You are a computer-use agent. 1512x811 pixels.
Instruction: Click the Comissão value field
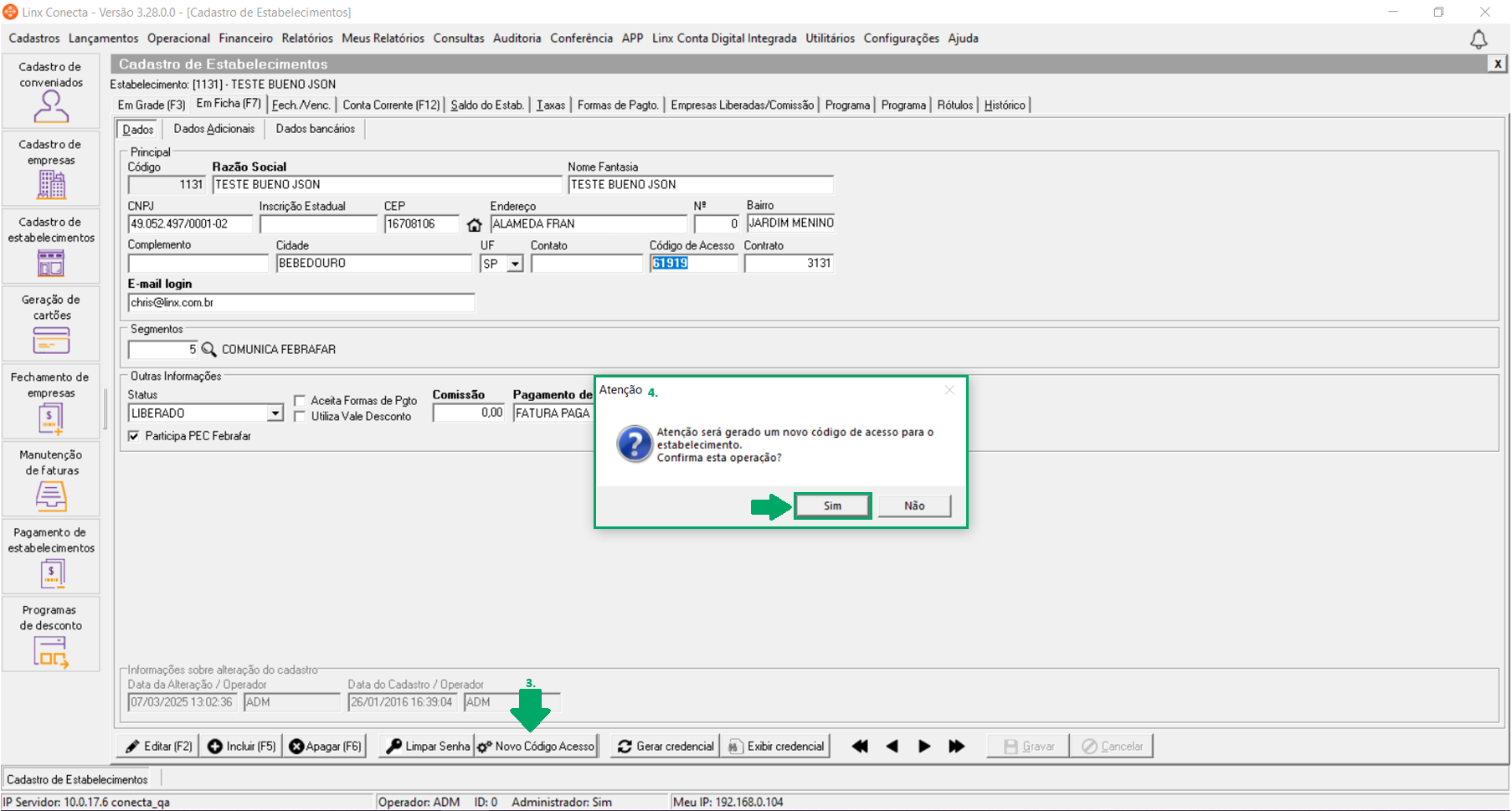469,413
